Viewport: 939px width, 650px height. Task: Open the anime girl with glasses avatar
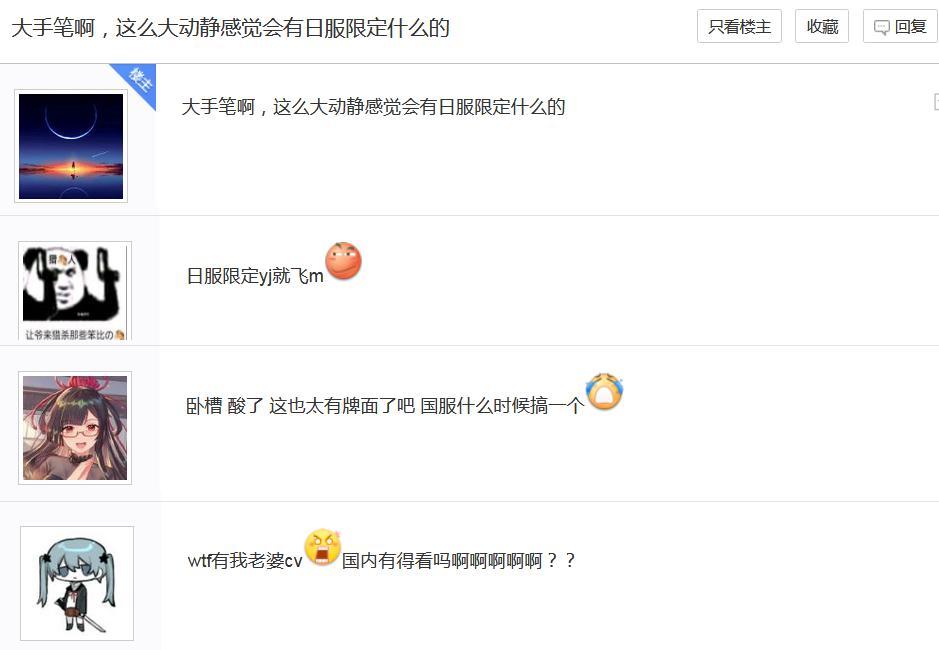click(75, 428)
